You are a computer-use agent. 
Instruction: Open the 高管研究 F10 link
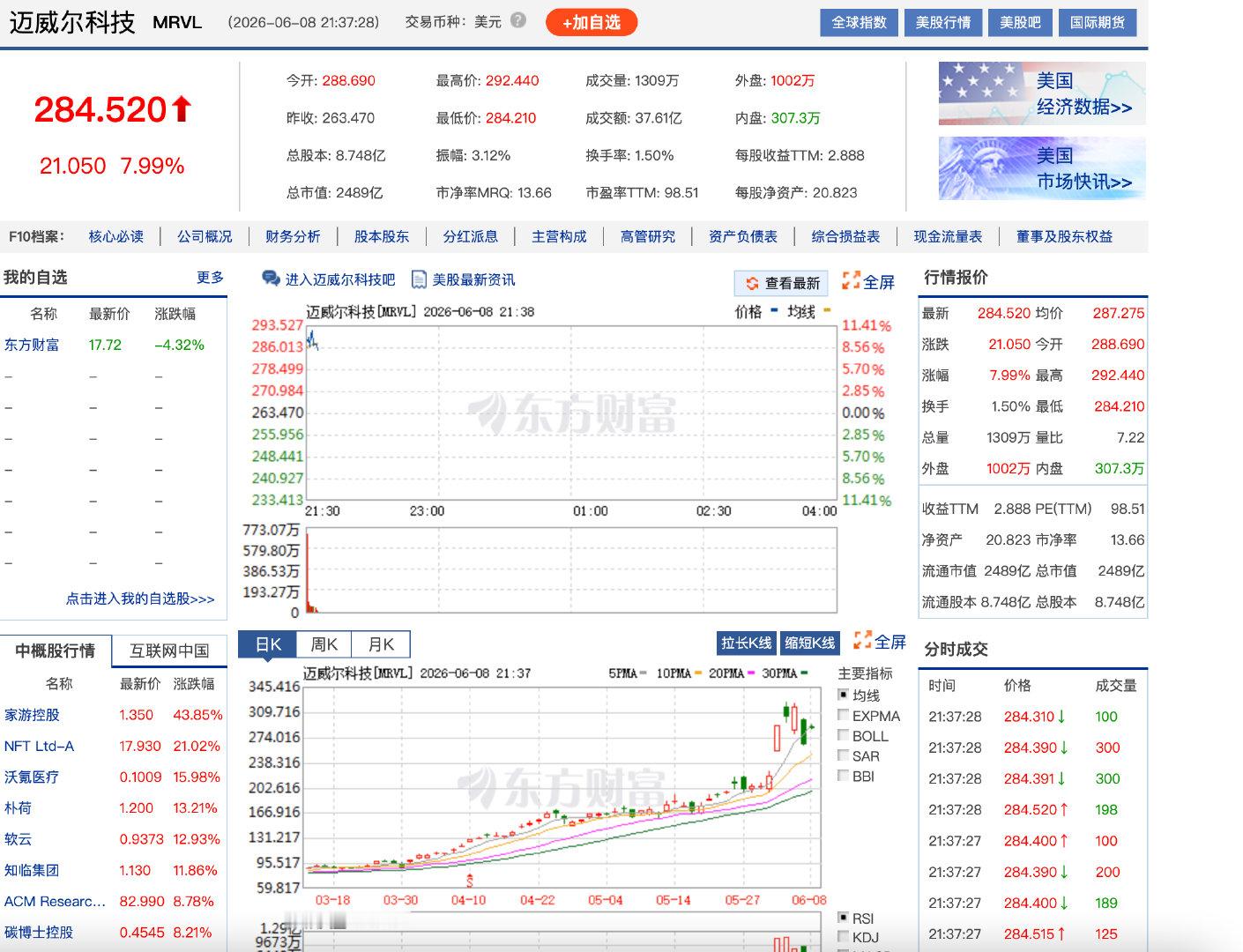tap(648, 236)
